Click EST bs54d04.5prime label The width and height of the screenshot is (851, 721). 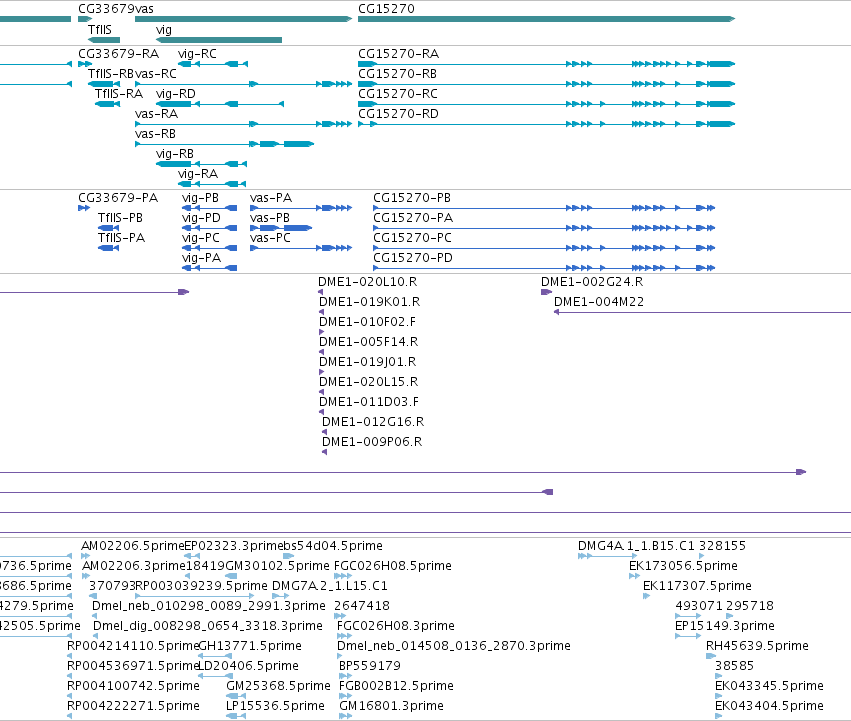tap(333, 546)
